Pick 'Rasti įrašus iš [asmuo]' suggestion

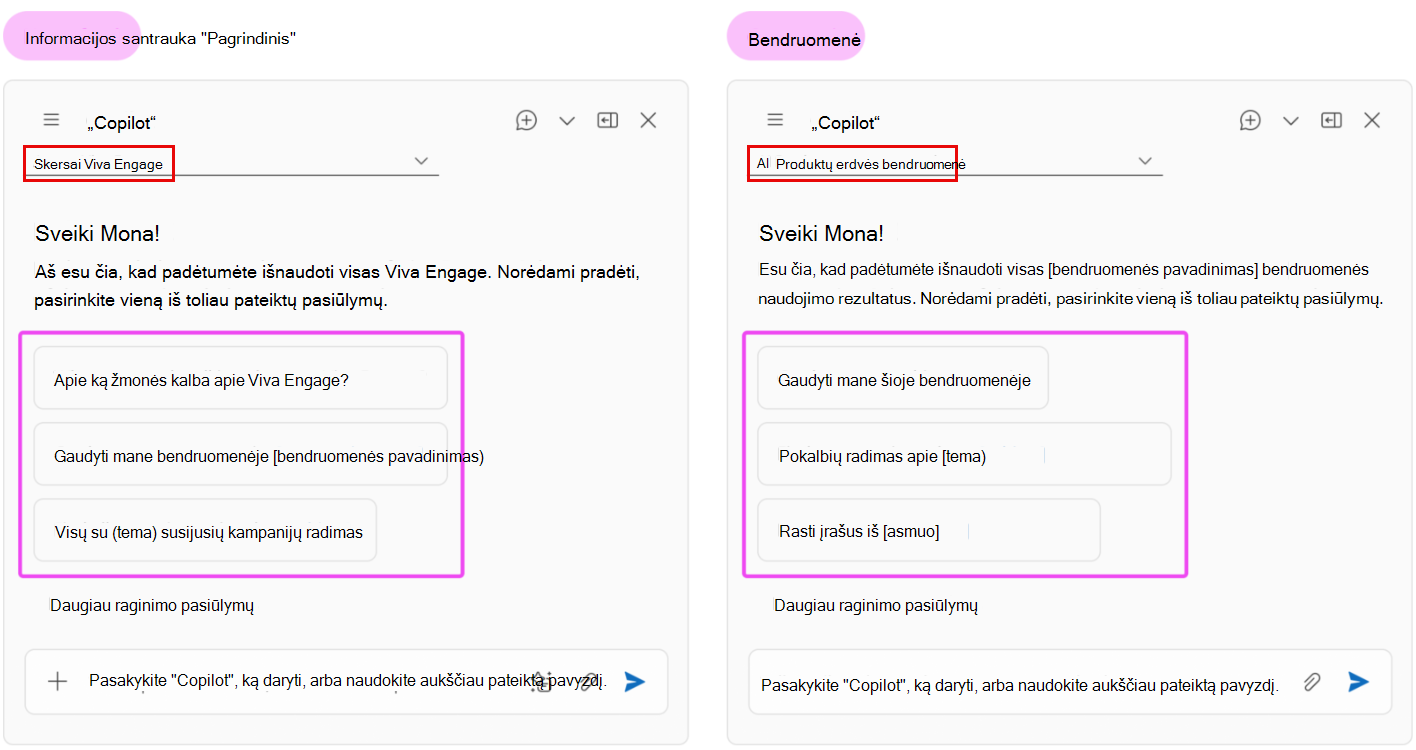tap(929, 530)
